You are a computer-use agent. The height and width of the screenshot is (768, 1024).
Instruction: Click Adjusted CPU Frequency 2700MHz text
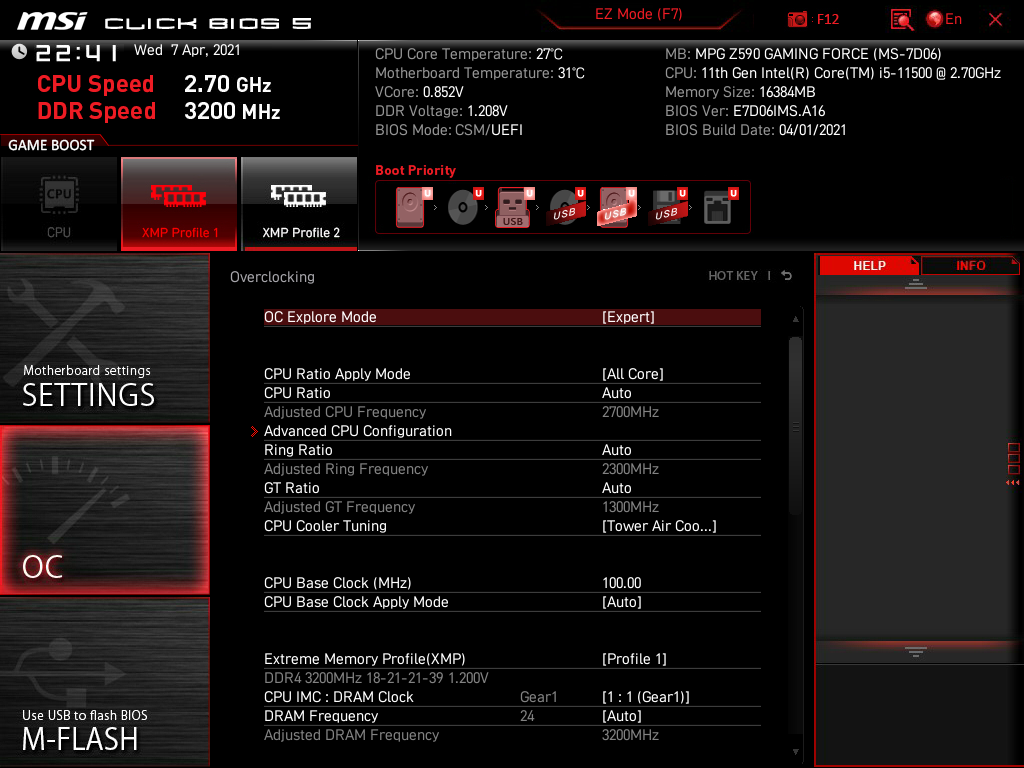point(461,412)
